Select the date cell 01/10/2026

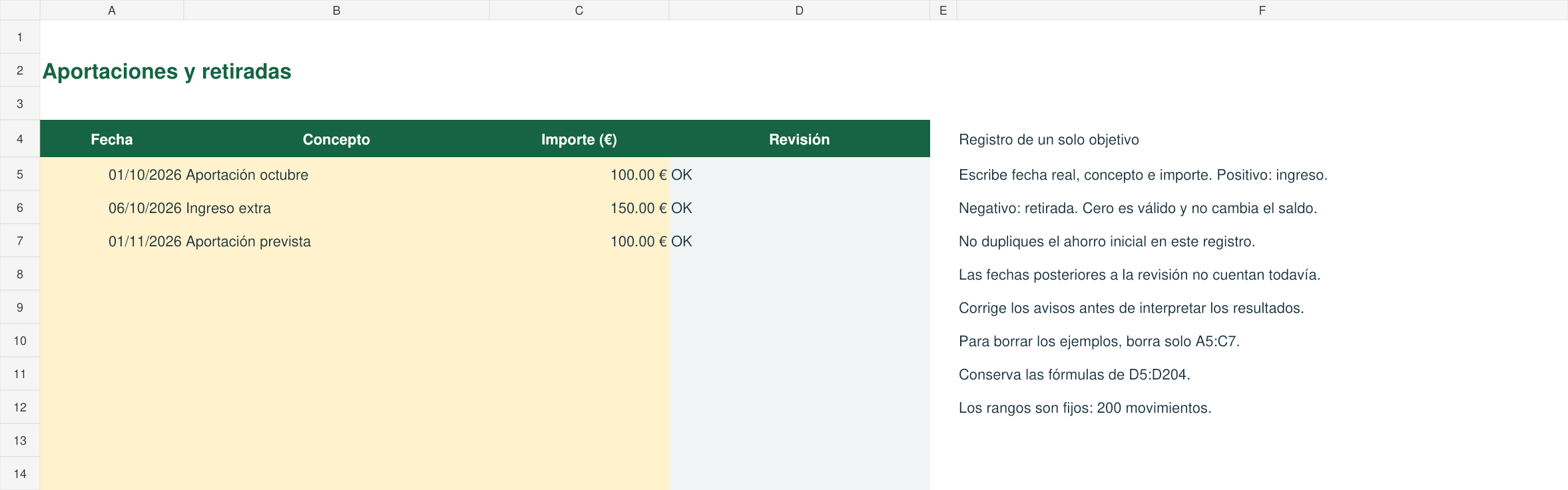112,174
